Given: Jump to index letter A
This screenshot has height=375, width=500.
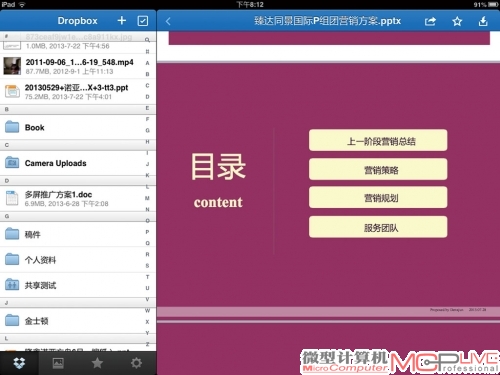Looking at the screenshot, I should tap(147, 63).
